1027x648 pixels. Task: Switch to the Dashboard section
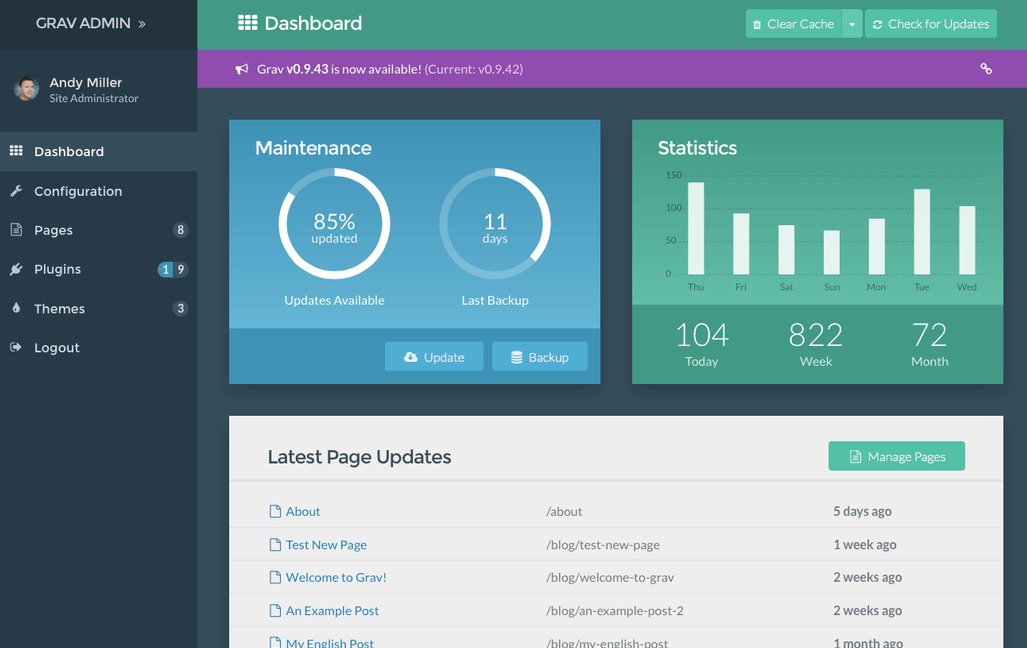68,151
